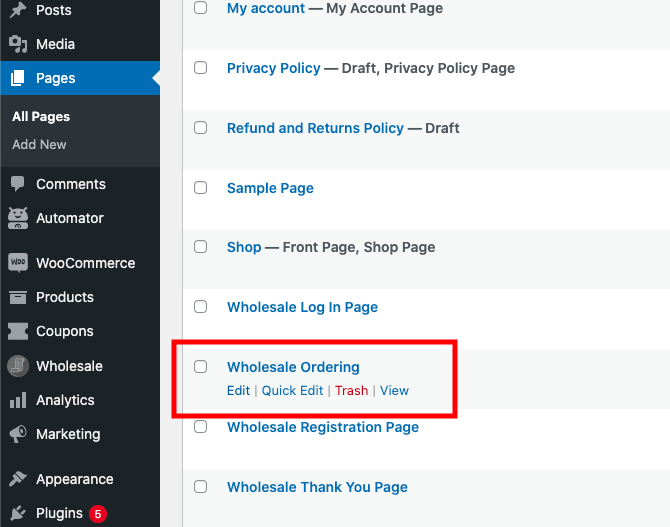Click the Coupons ticket icon
The width and height of the screenshot is (670, 527).
(18, 331)
